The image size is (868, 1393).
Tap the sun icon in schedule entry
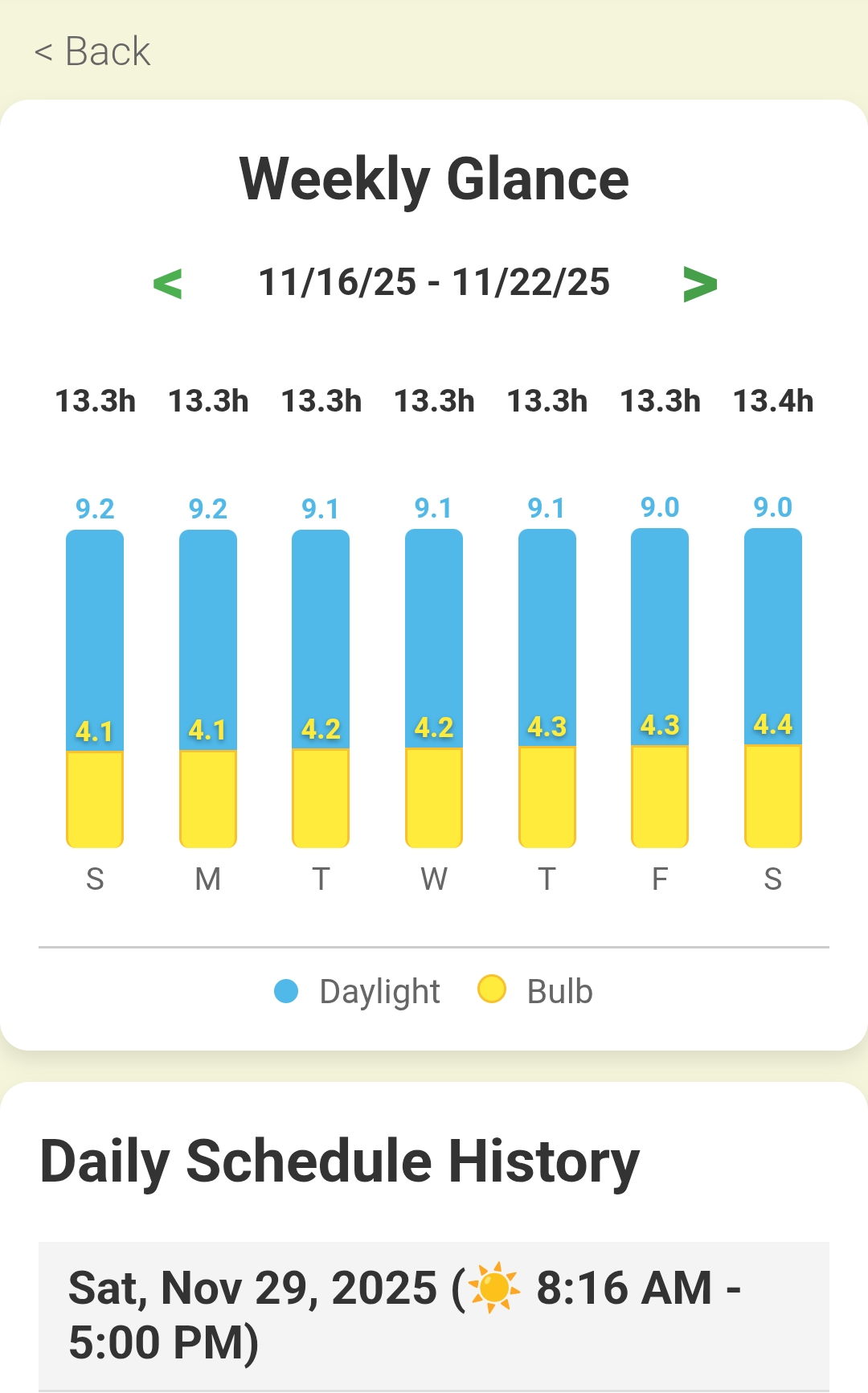point(494,1288)
